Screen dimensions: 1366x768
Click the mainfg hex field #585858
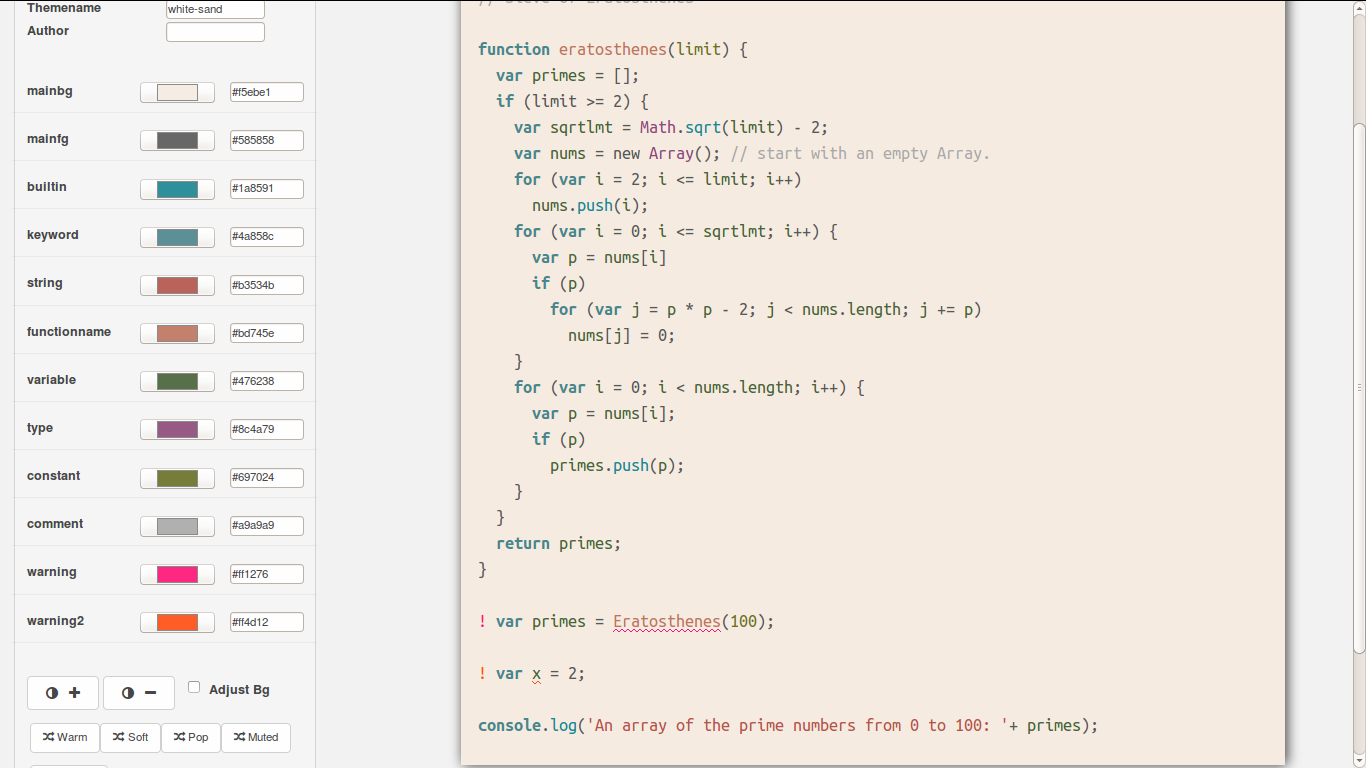coord(266,140)
